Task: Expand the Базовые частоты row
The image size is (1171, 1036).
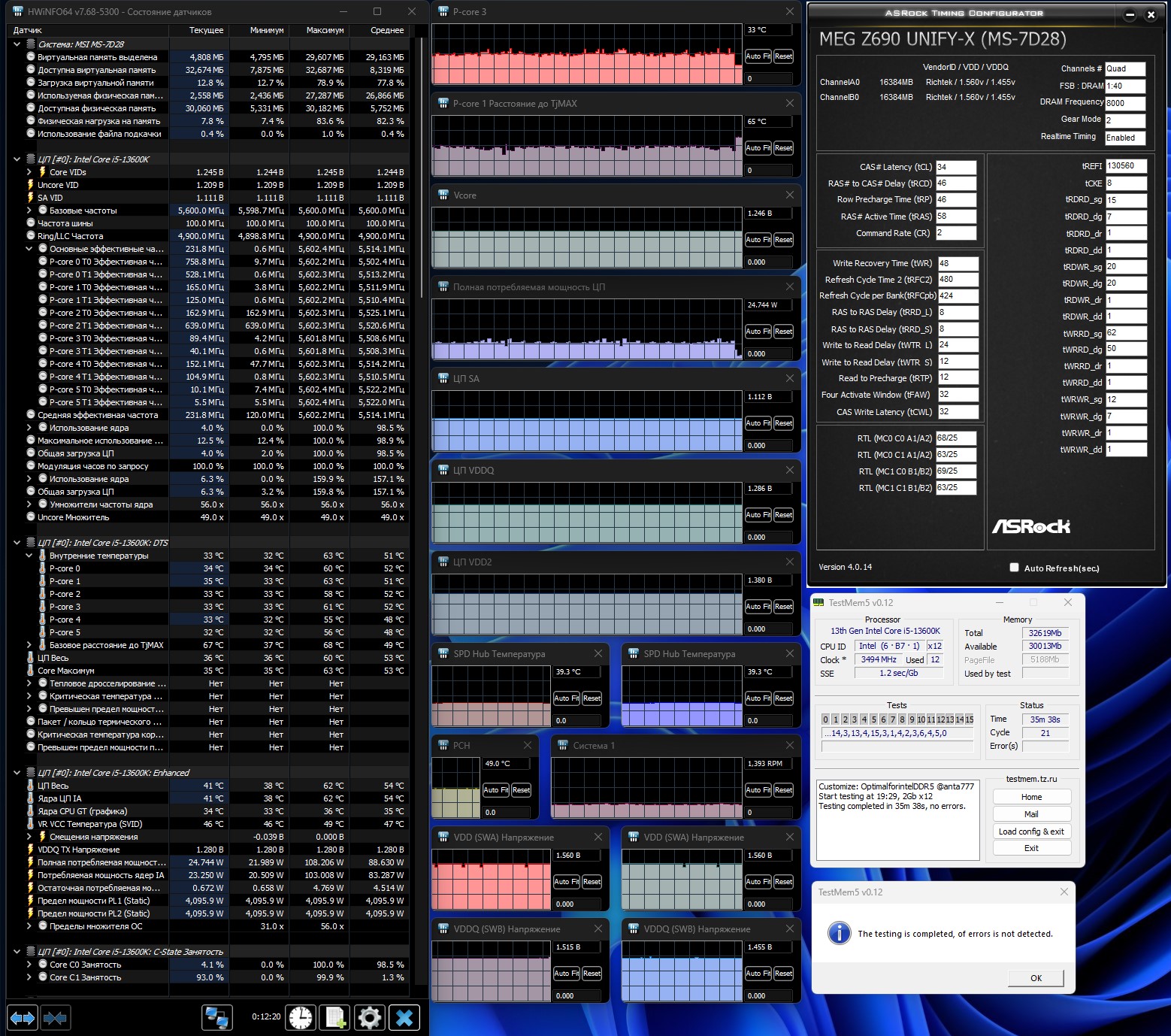Action: coord(29,211)
